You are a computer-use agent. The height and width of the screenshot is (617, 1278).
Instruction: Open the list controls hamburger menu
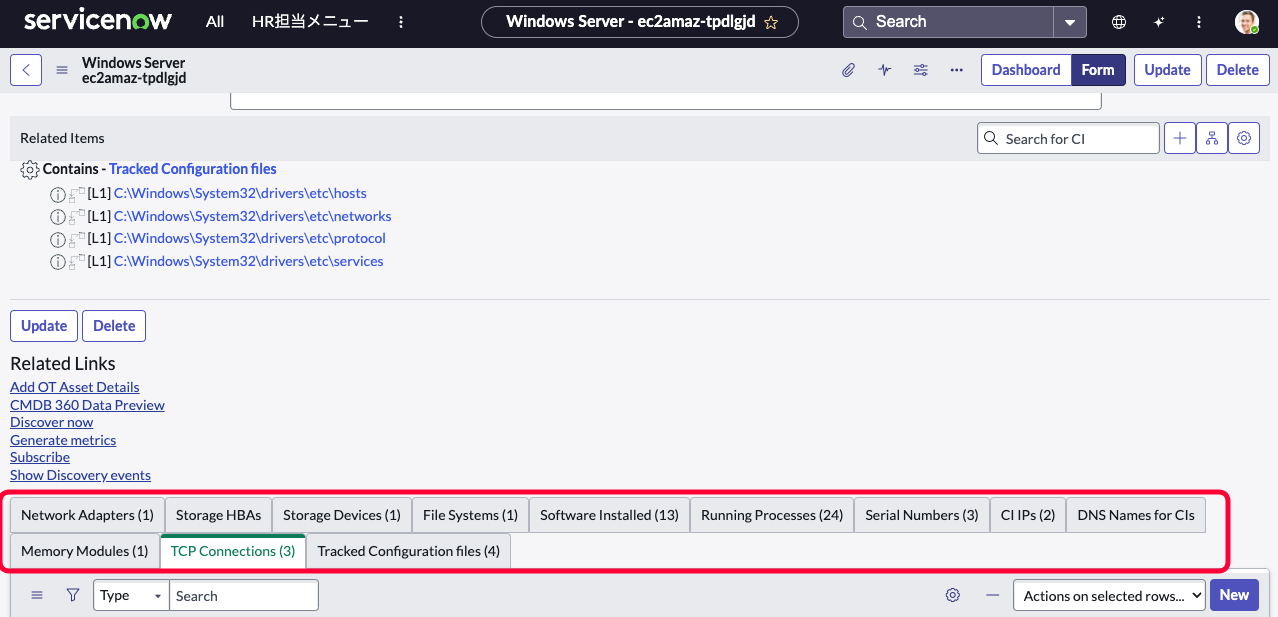[x=37, y=595]
